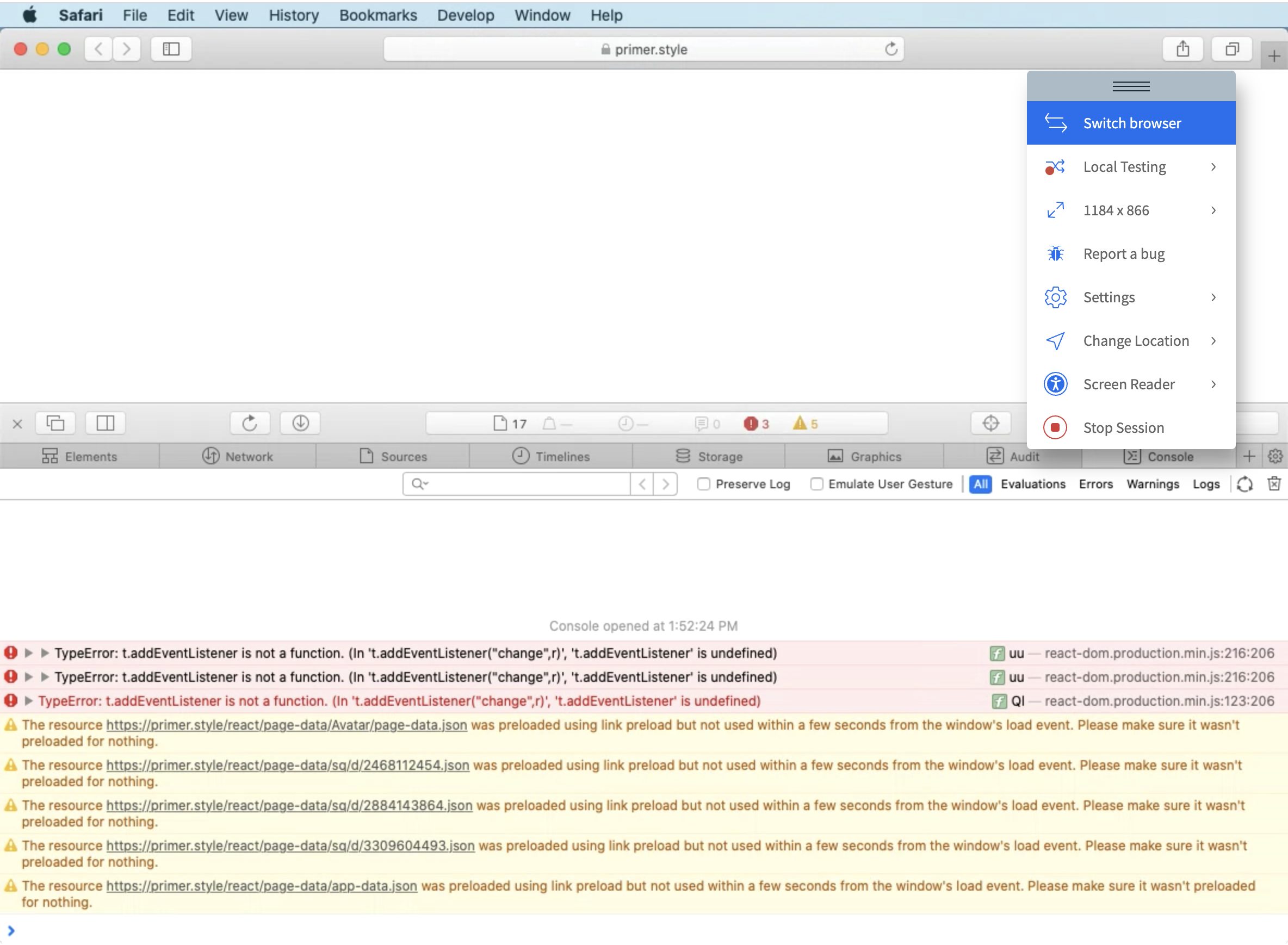Expand the Change Location submenu
The width and height of the screenshot is (1288, 945).
[1136, 340]
